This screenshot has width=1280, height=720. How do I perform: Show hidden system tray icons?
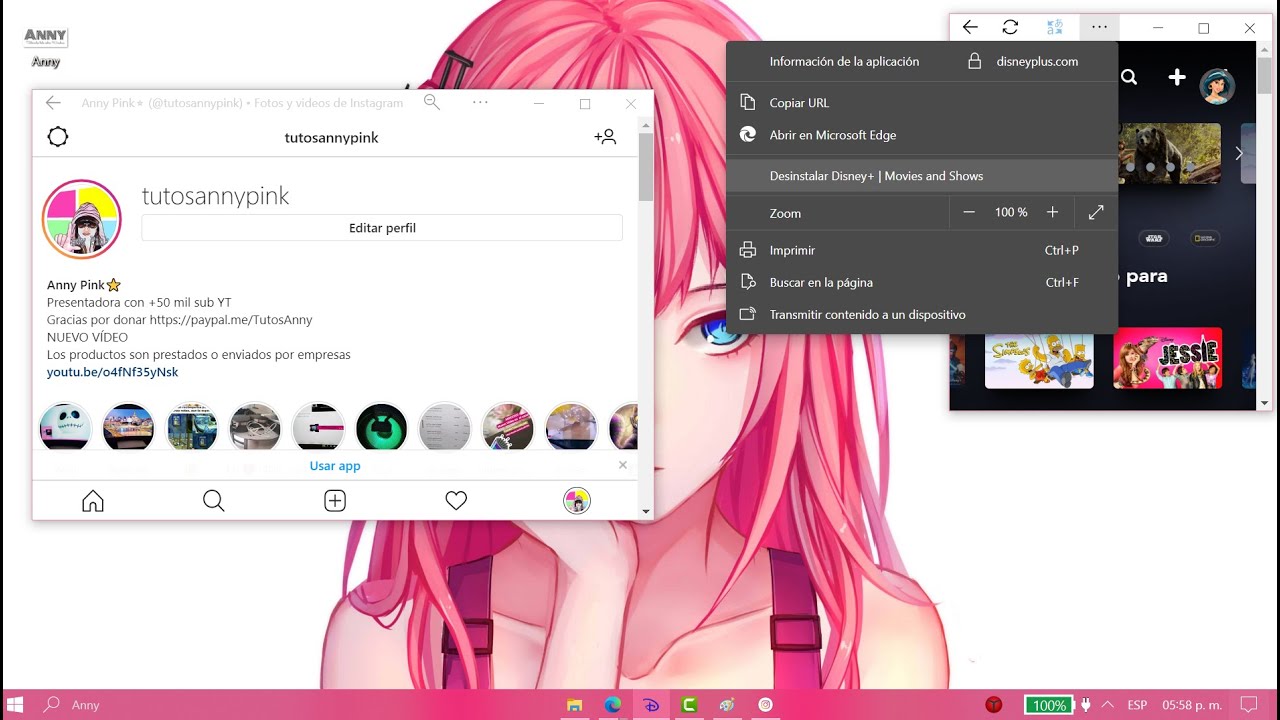[1108, 705]
